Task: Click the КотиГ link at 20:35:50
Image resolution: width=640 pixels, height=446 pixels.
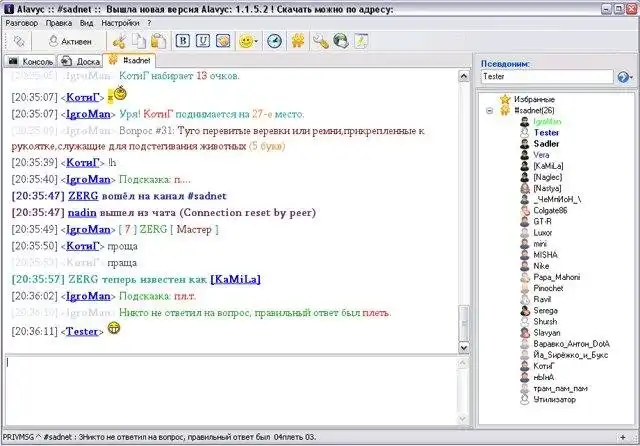Action: 82,246
